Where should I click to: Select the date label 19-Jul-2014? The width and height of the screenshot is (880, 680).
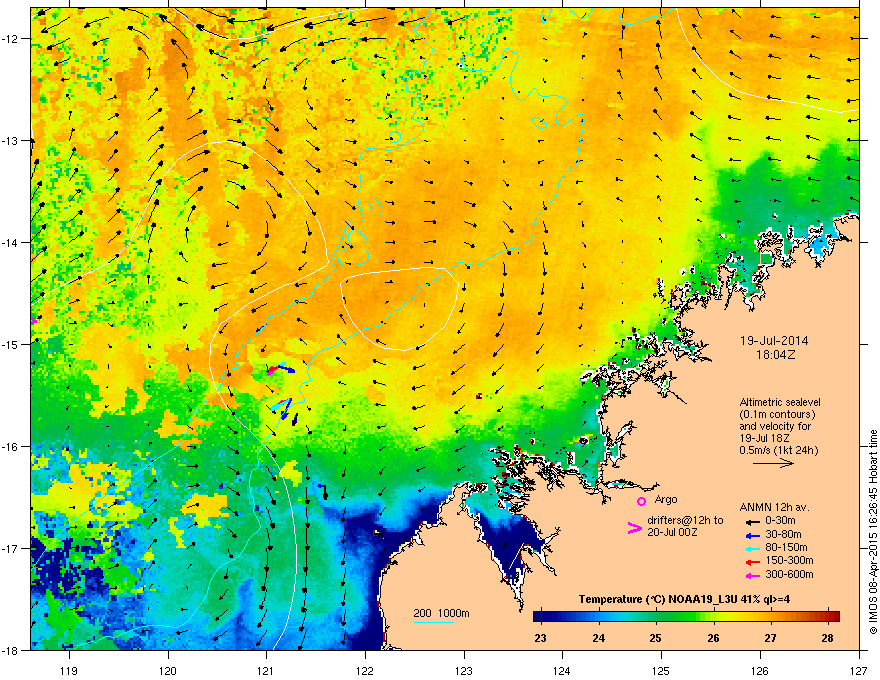point(774,341)
